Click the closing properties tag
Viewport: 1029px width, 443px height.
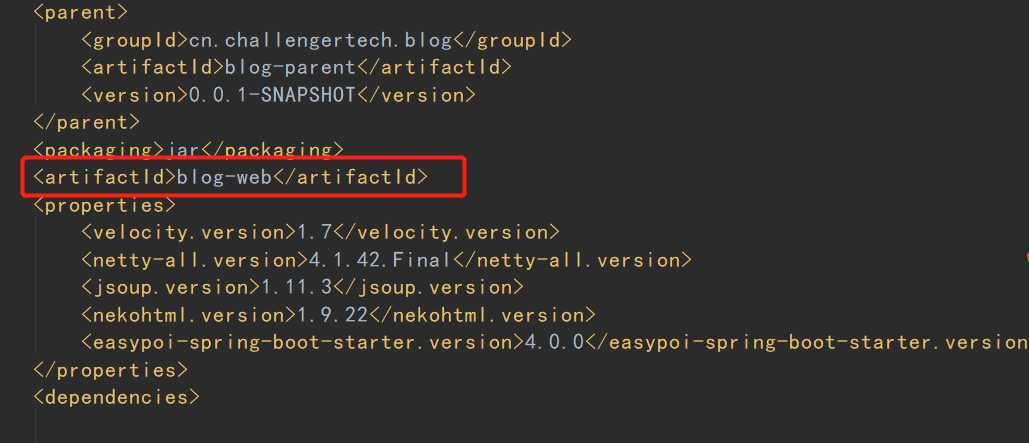coord(110,370)
